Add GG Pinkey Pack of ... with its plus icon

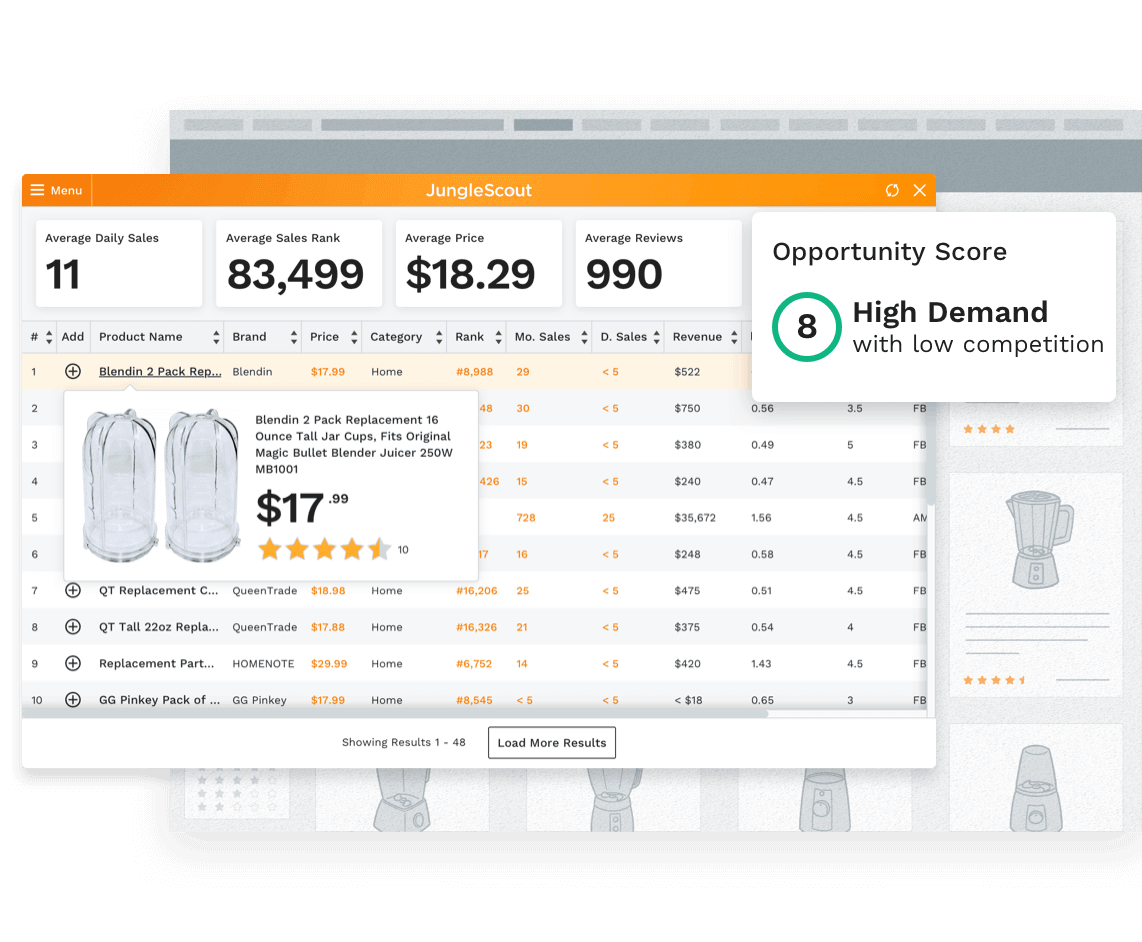coord(73,699)
